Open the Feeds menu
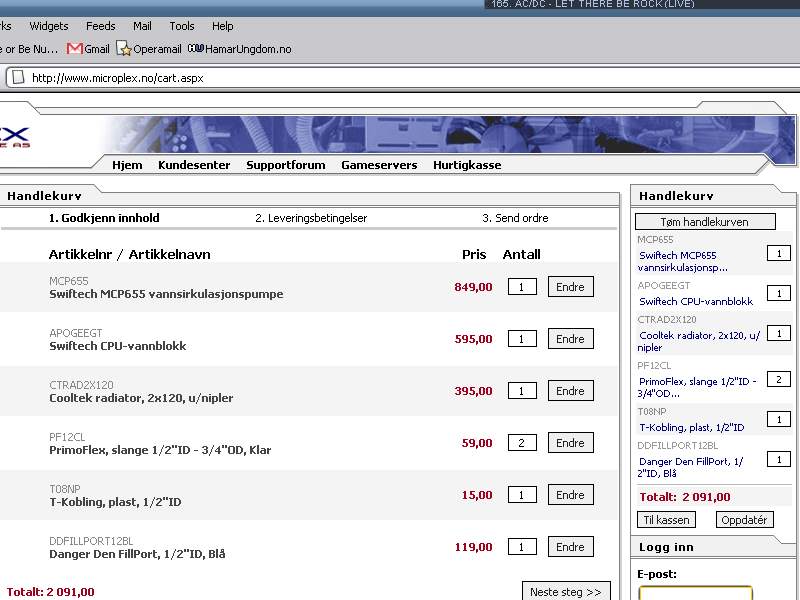800x600 pixels. coord(101,26)
